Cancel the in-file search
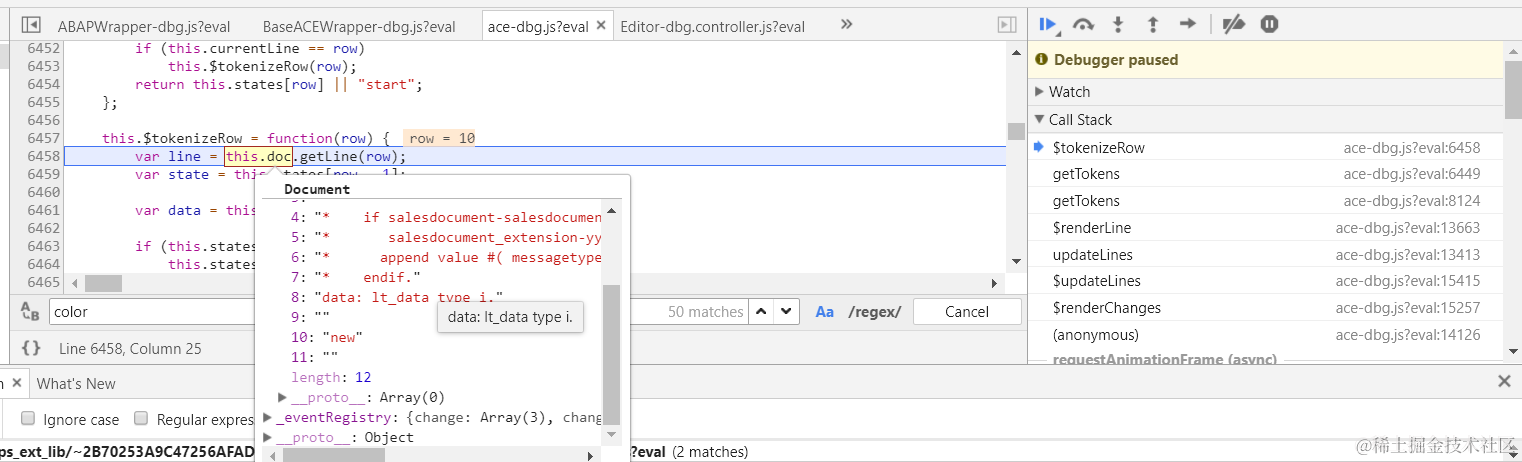Image resolution: width=1522 pixels, height=462 pixels. (x=966, y=312)
